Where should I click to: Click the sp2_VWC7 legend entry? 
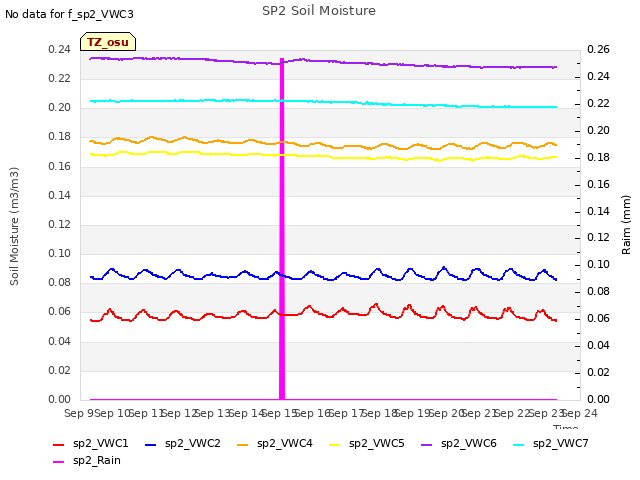click(x=551, y=444)
